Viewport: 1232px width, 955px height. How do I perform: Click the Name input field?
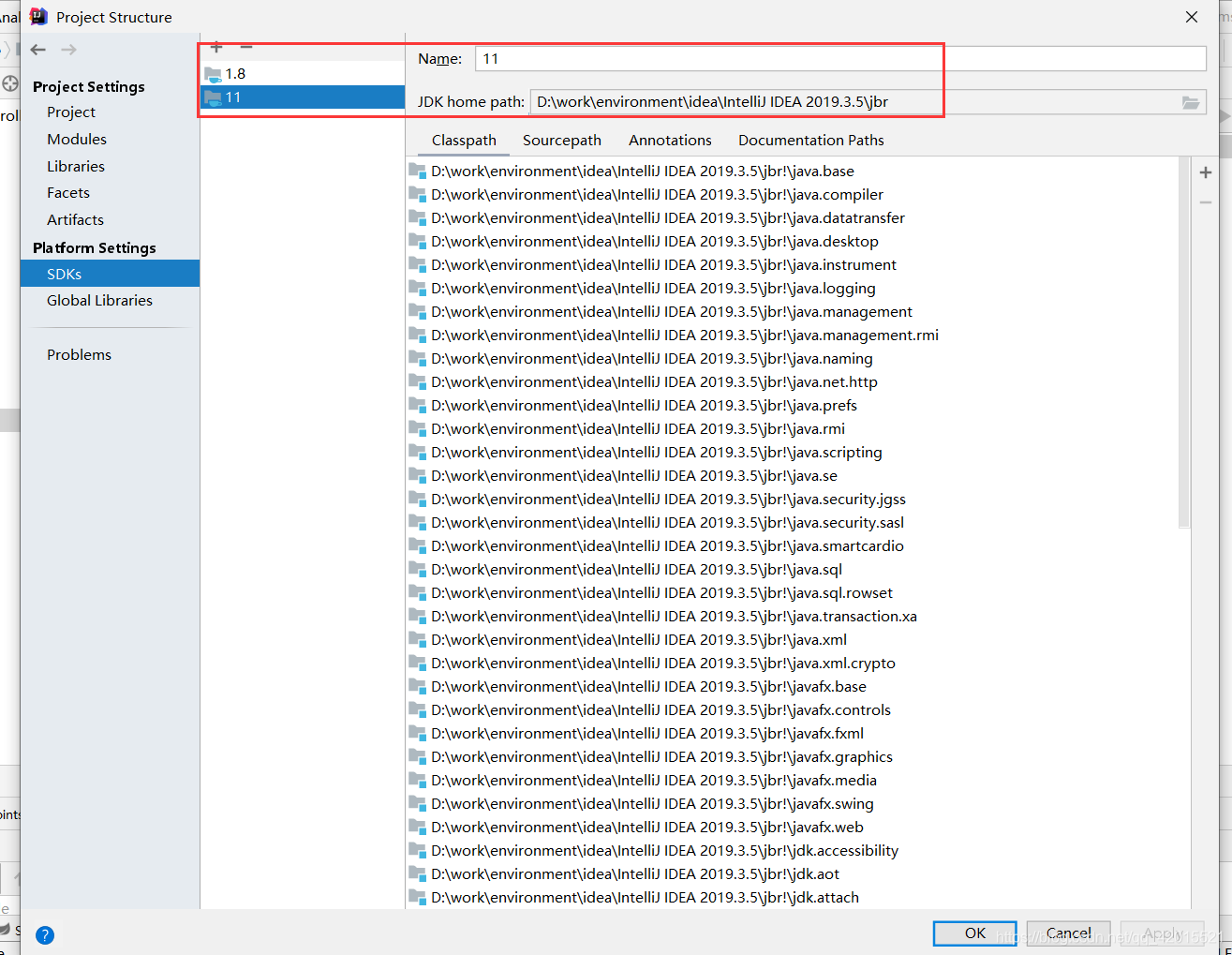point(840,58)
